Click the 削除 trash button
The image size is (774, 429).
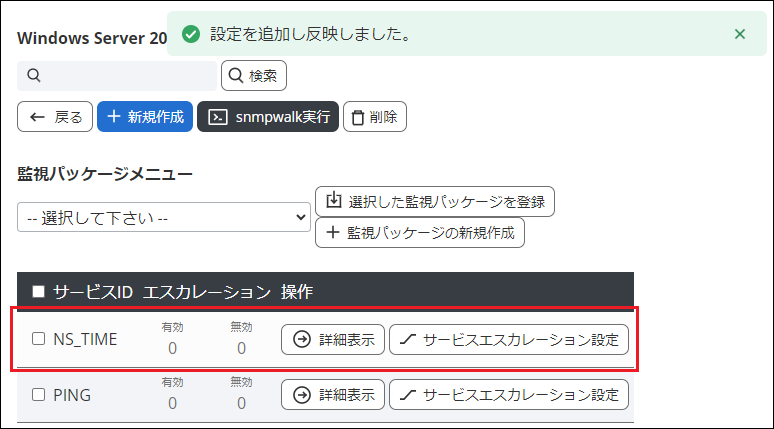[x=374, y=117]
